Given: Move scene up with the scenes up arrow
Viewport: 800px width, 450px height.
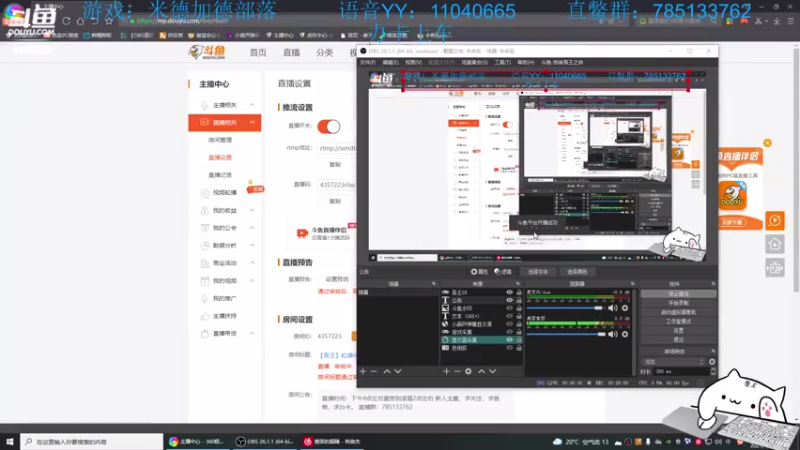Looking at the screenshot, I should click(x=387, y=371).
